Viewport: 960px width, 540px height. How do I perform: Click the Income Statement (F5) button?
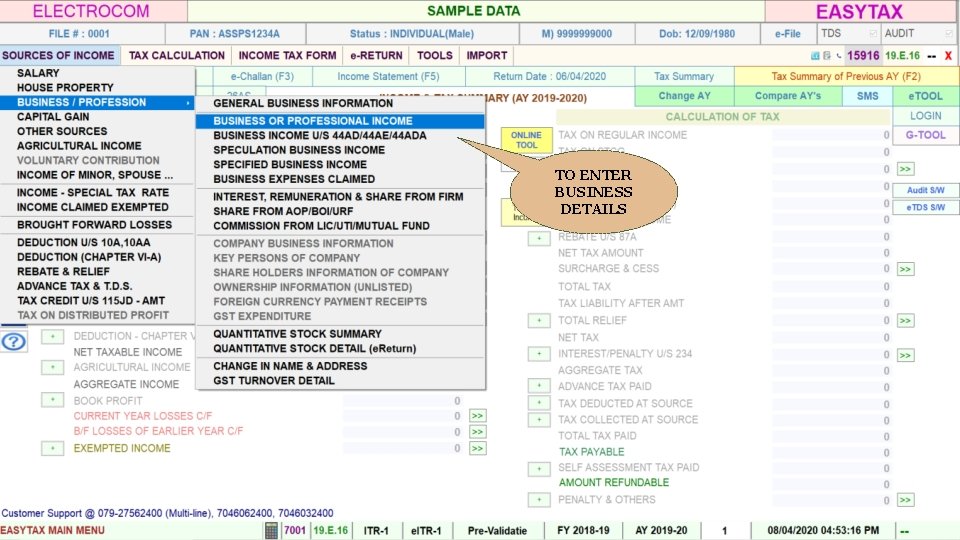click(388, 77)
